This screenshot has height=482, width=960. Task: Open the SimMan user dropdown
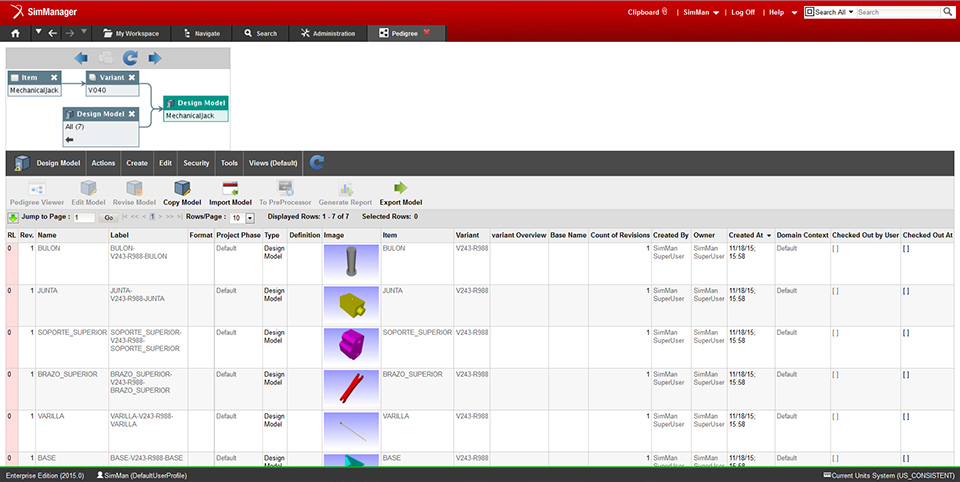tap(718, 12)
